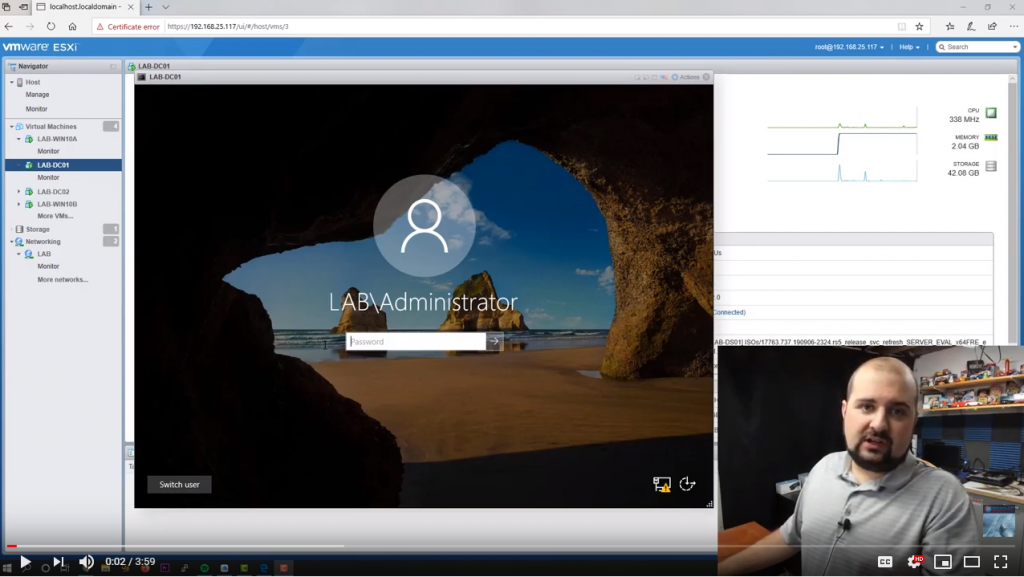Mute the video volume speaker icon

[87, 562]
